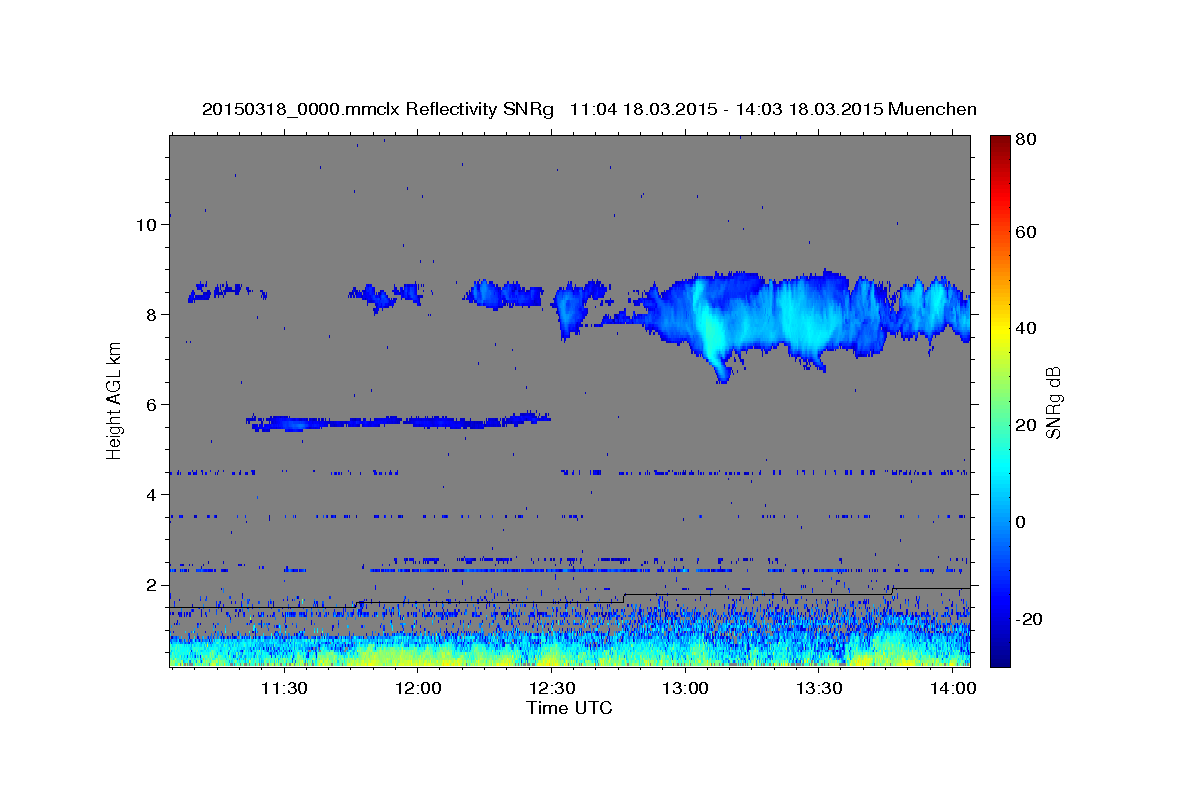Click the Height AGL km axis title
The width and height of the screenshot is (1200, 800).
click(x=115, y=400)
